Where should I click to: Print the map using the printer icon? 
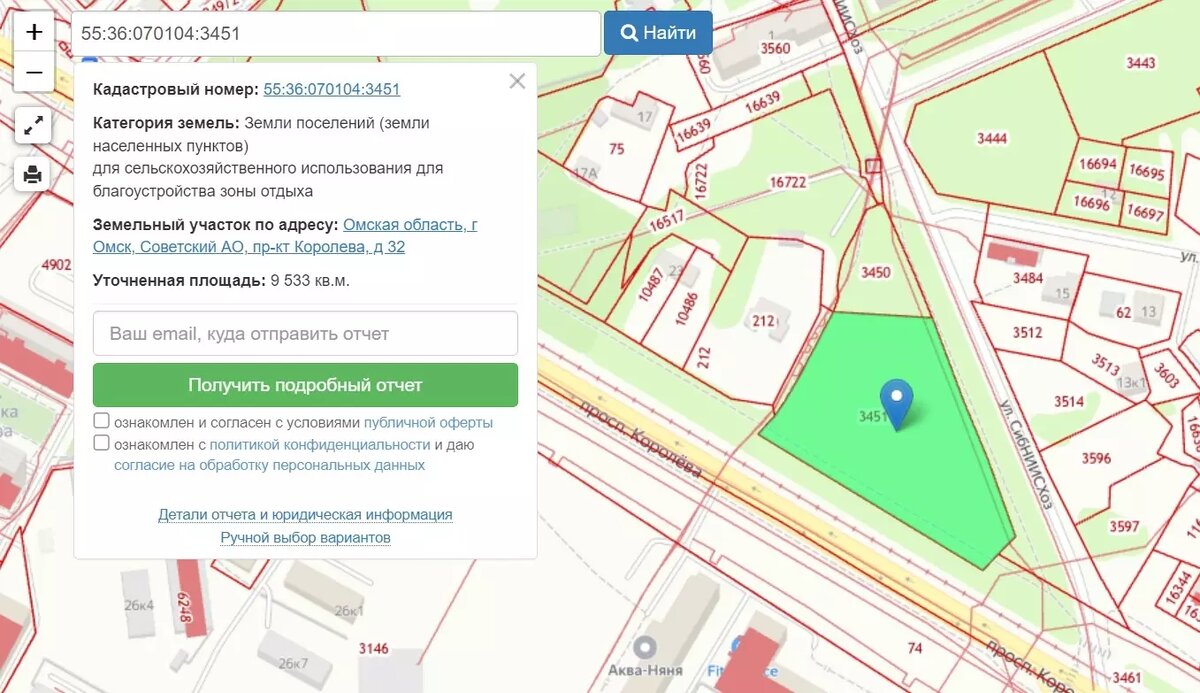point(33,174)
